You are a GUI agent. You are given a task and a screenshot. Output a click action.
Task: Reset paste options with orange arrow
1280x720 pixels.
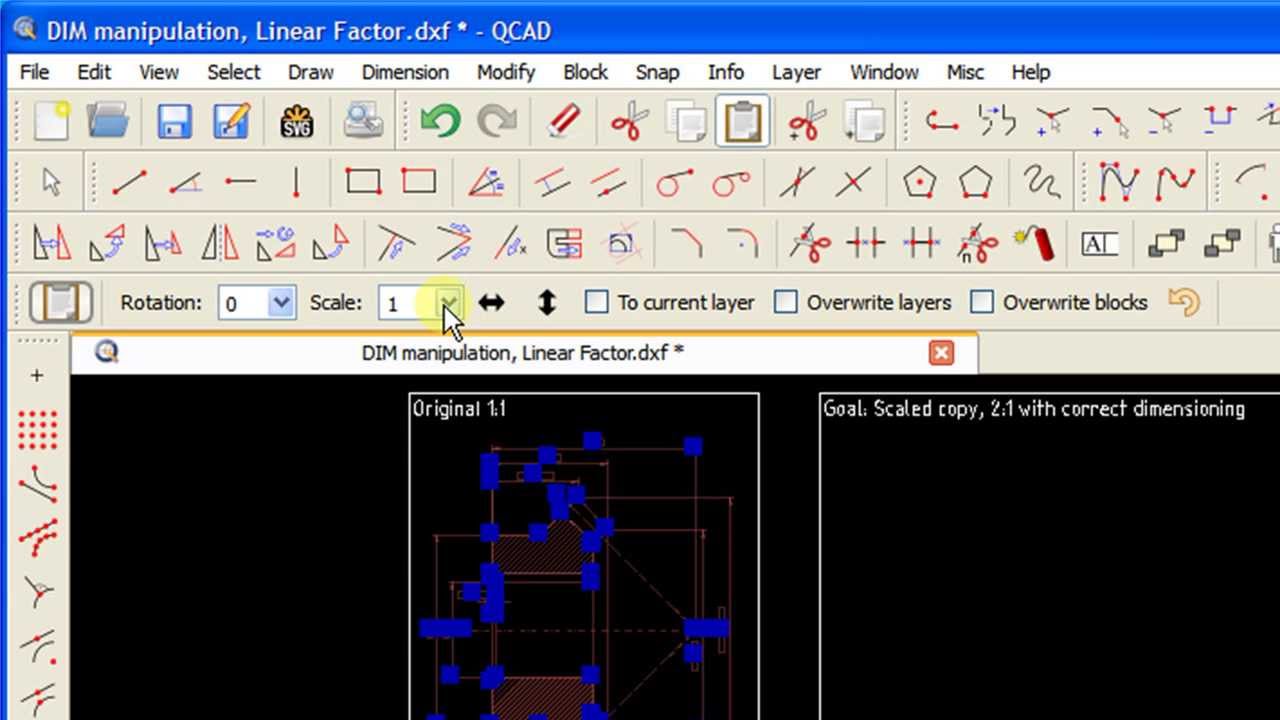pos(1184,302)
